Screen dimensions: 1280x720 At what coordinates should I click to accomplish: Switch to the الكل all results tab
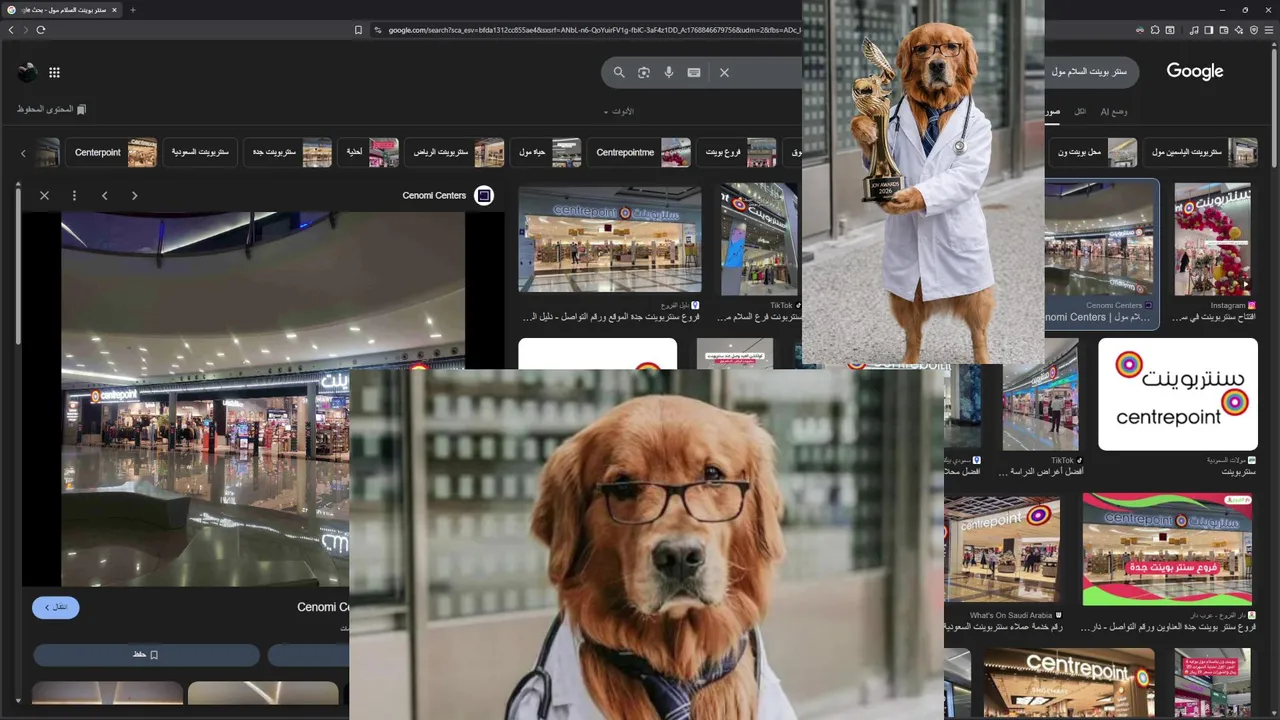(1080, 111)
